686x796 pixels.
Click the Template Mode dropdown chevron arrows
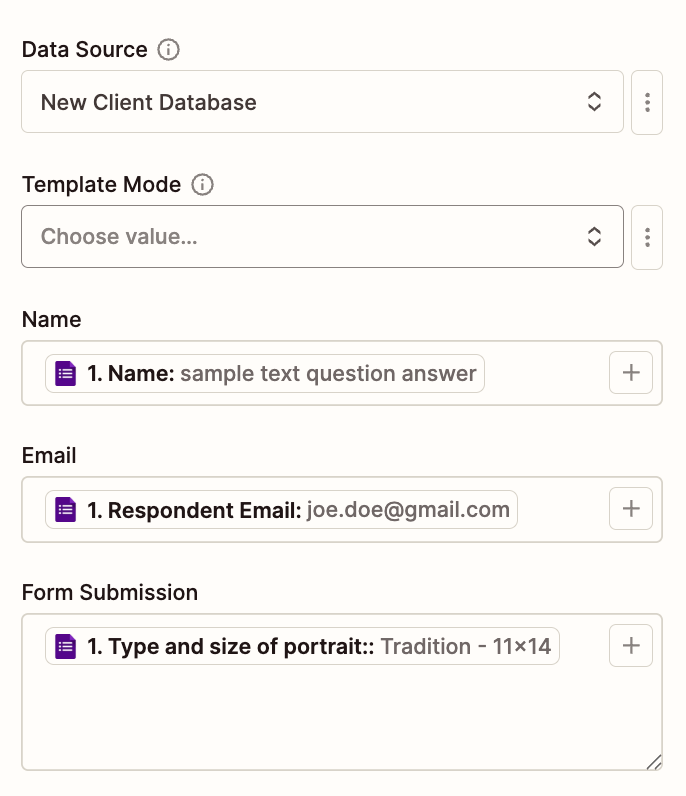tap(594, 237)
